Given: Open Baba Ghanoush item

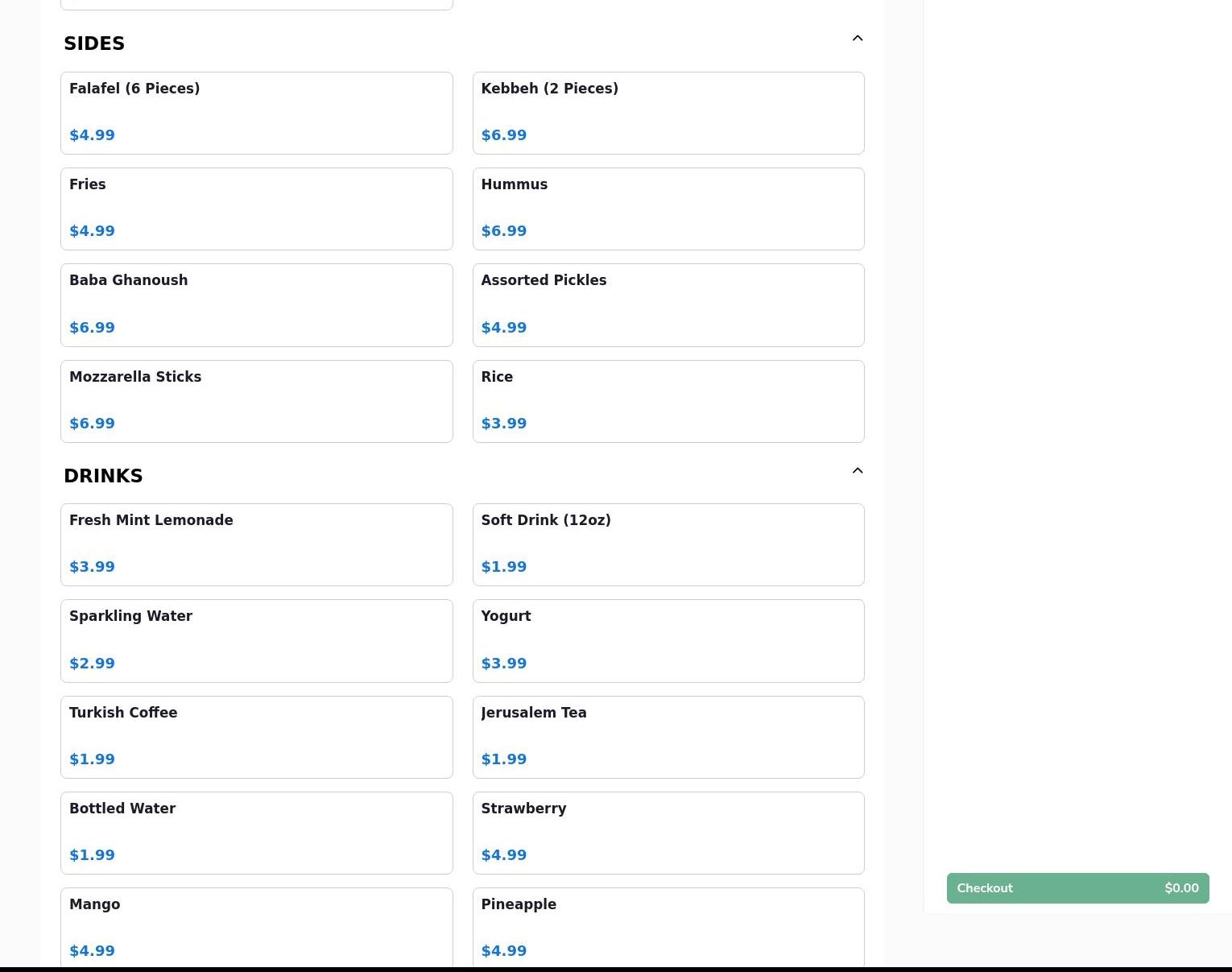Looking at the screenshot, I should tap(256, 304).
